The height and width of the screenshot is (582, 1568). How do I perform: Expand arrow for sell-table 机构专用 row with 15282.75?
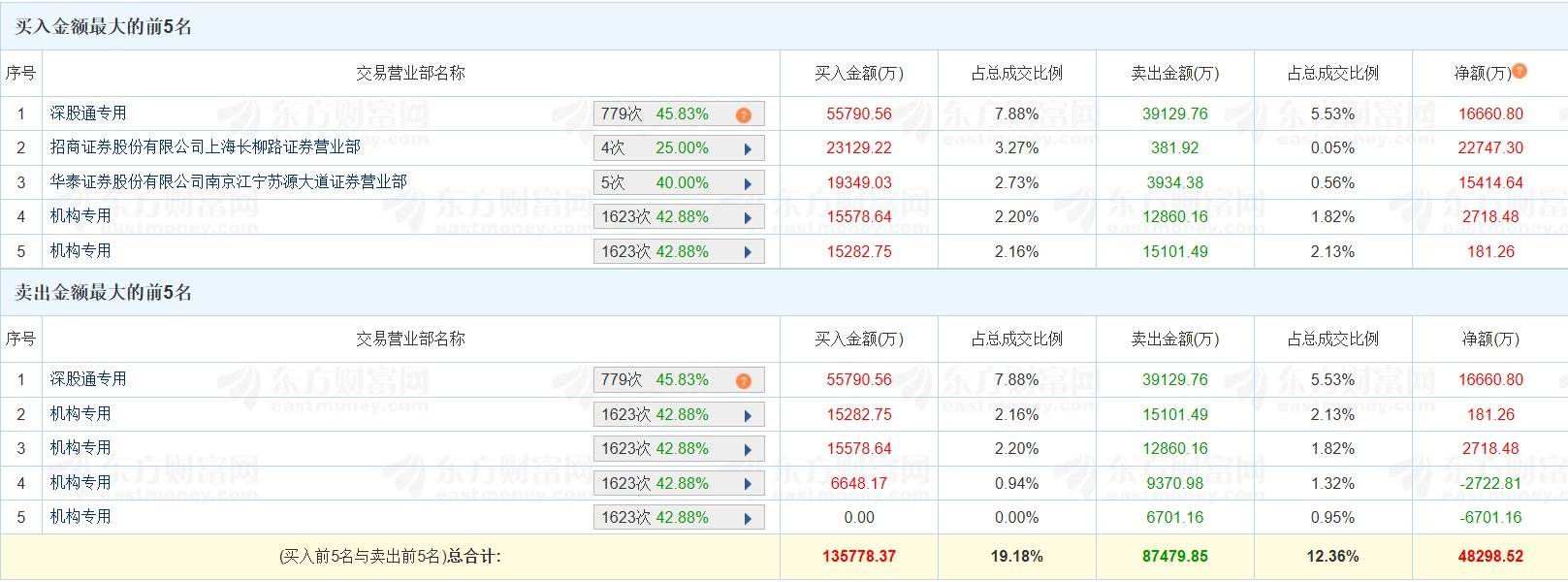748,416
